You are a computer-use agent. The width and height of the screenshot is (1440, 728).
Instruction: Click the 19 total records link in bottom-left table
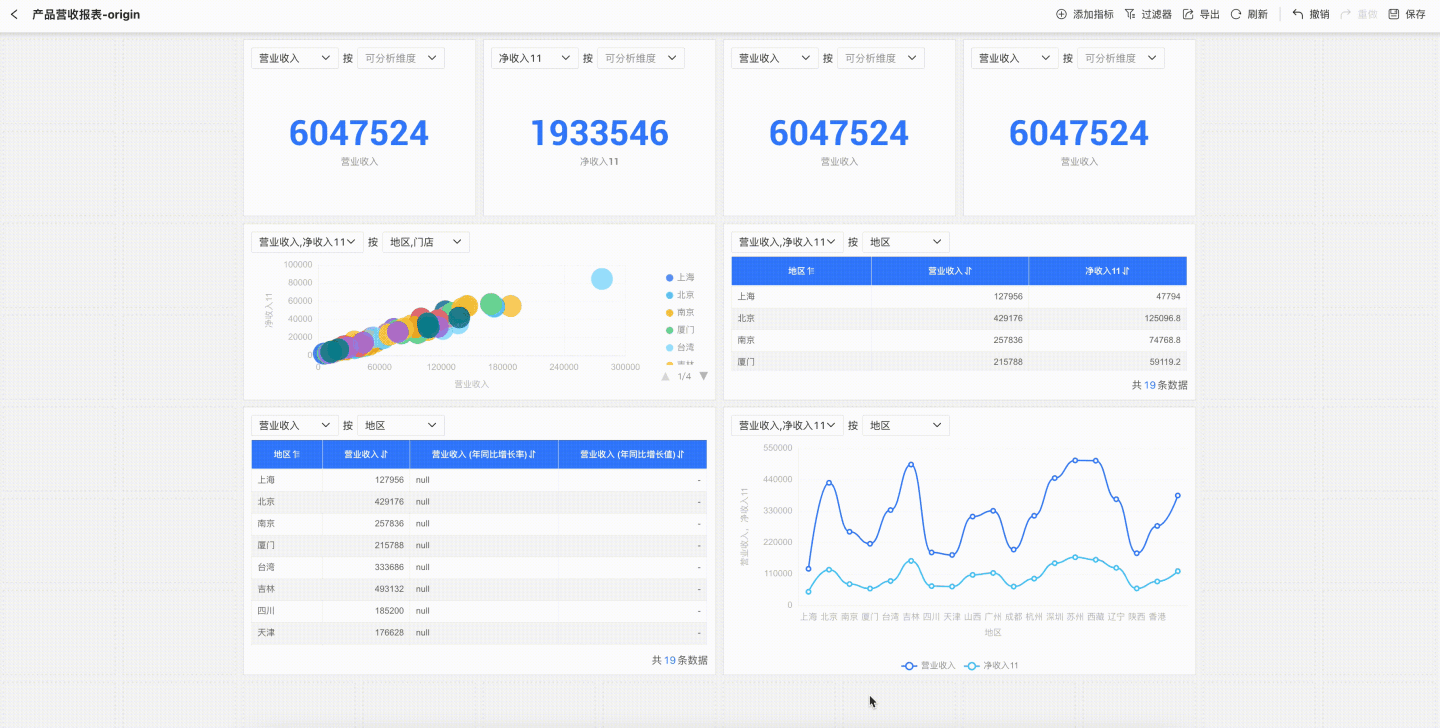pos(670,660)
